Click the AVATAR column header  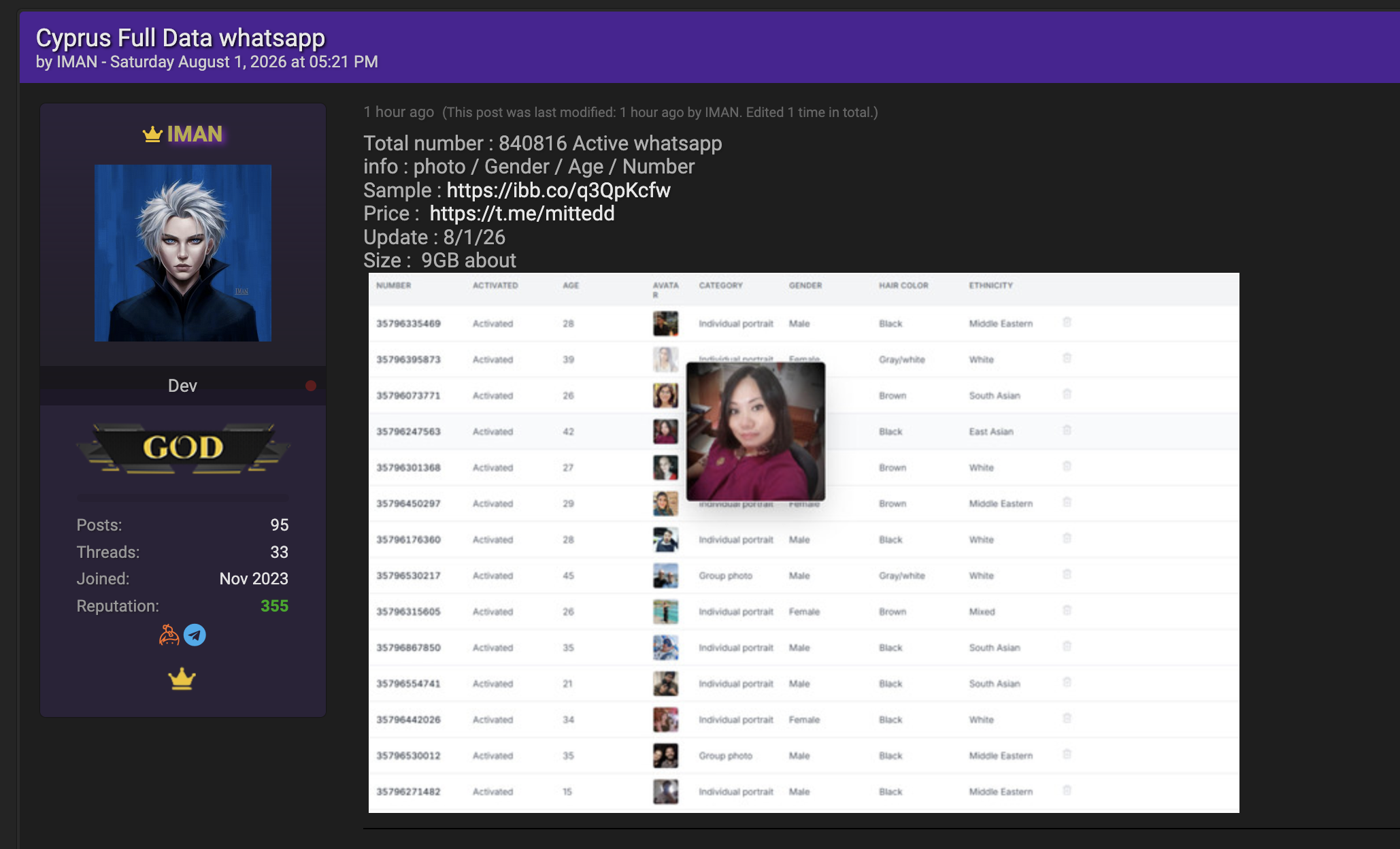[665, 290]
